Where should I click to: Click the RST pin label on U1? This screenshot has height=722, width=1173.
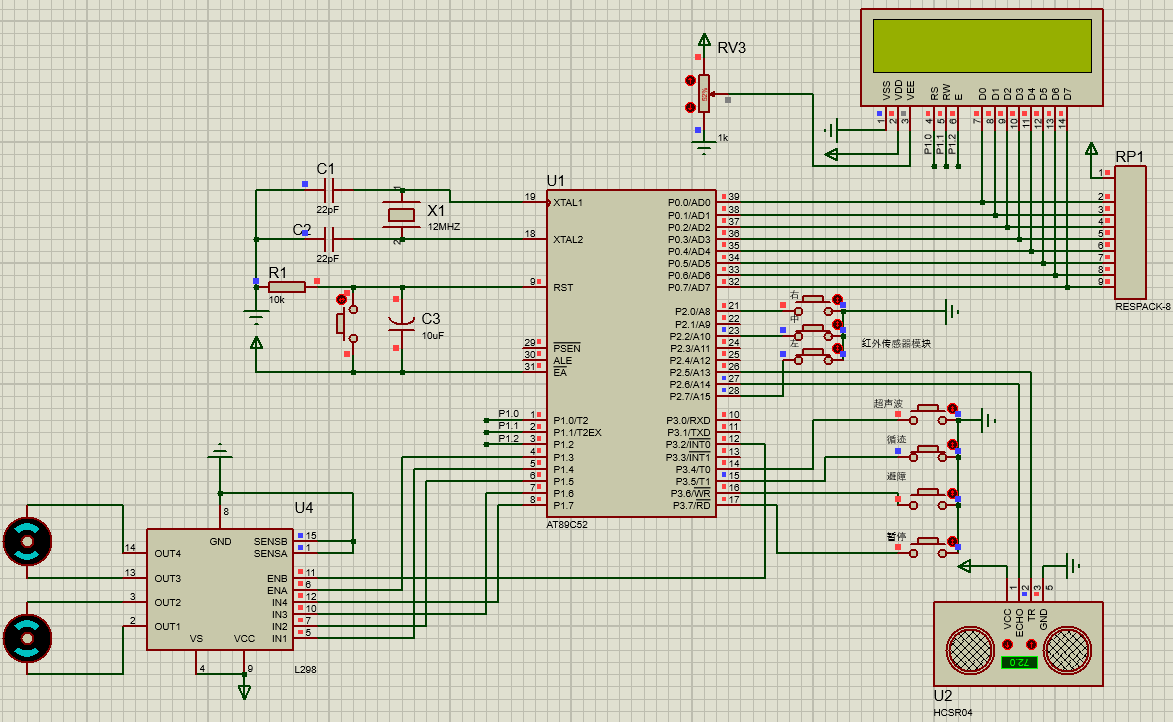[x=563, y=287]
